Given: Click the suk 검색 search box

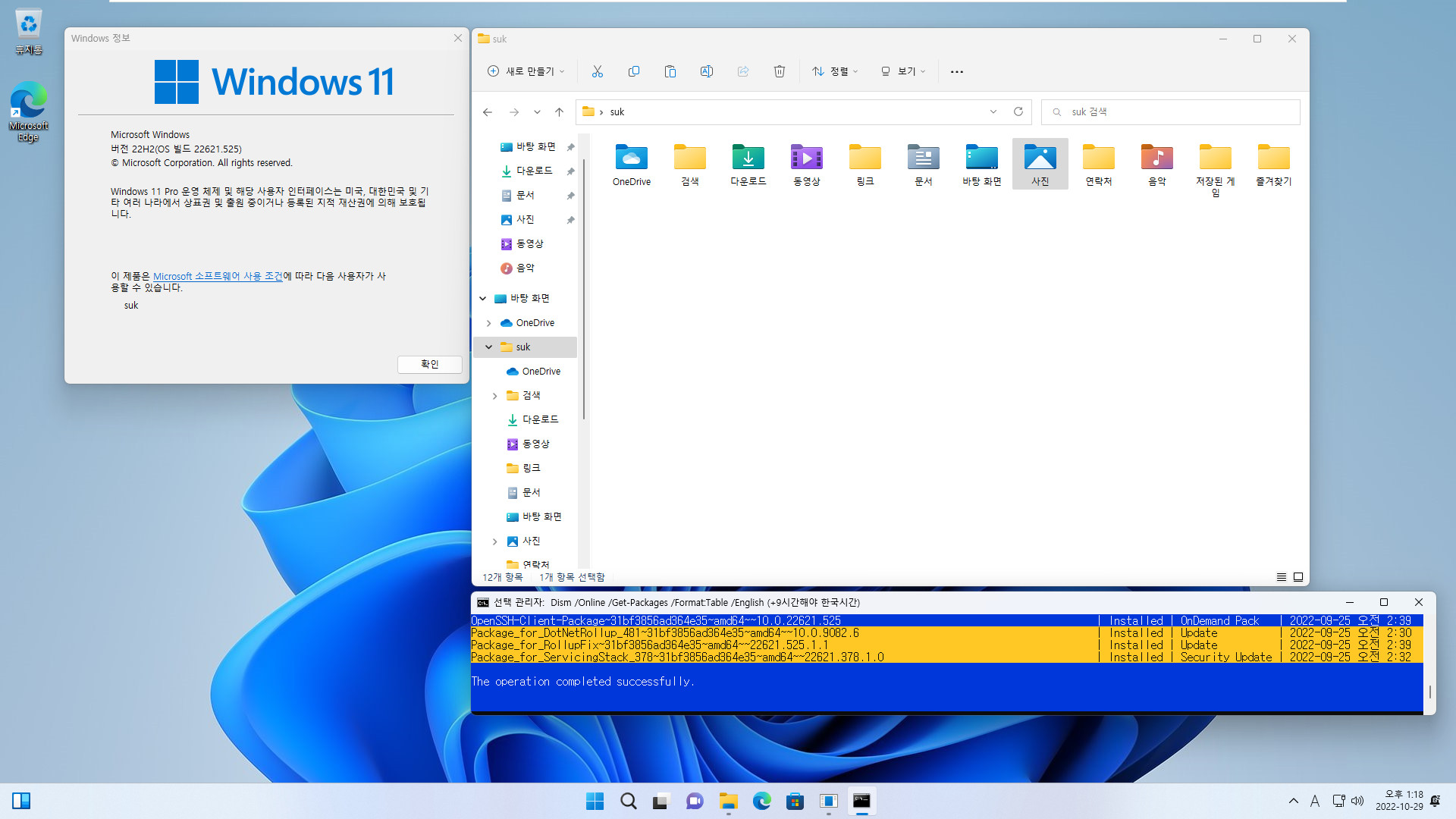Looking at the screenshot, I should tap(1171, 112).
